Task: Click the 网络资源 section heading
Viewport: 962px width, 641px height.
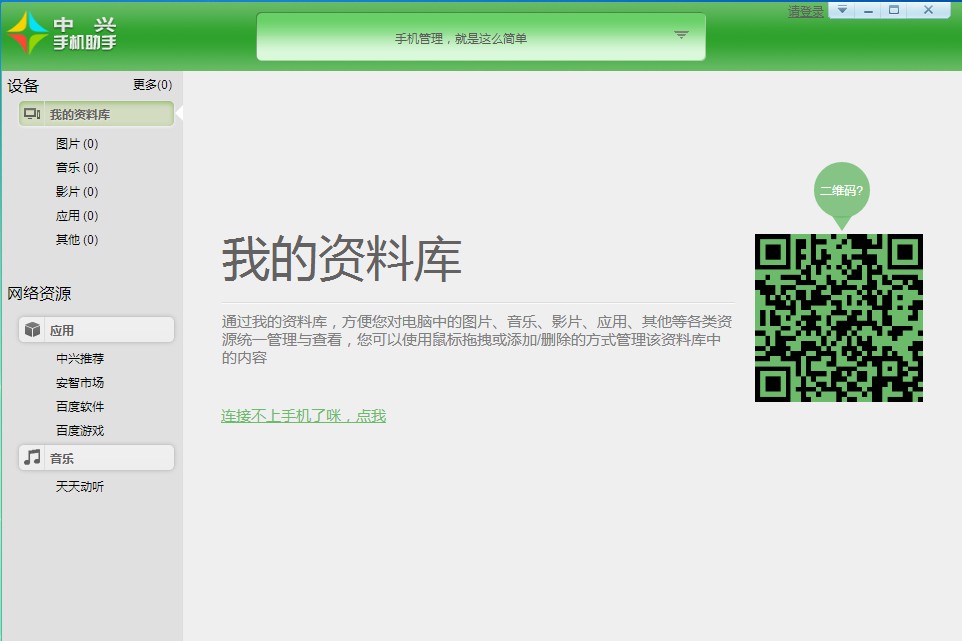Action: coord(39,293)
